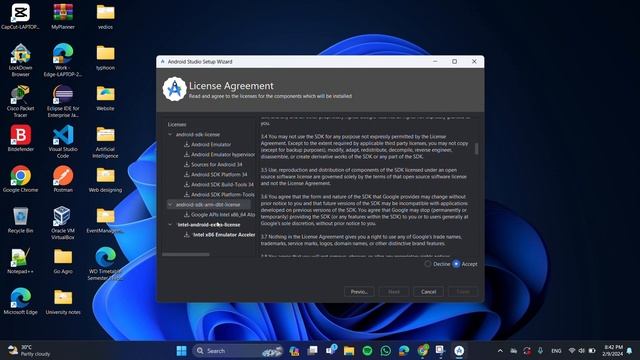Open Edge from the taskbar
The height and width of the screenshot is (360, 640).
pyautogui.click(x=404, y=351)
